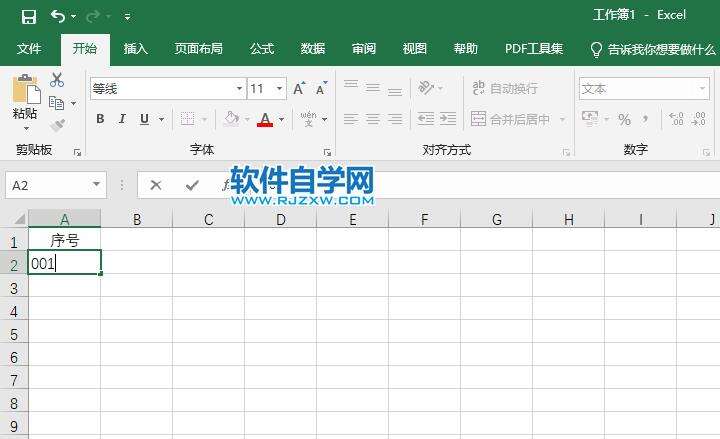The image size is (720, 439).
Task: Open the font color palette arrow
Action: (x=281, y=120)
